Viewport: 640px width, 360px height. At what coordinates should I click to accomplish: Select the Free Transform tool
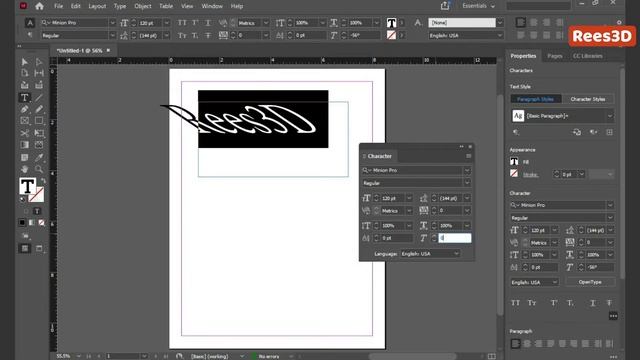39,133
